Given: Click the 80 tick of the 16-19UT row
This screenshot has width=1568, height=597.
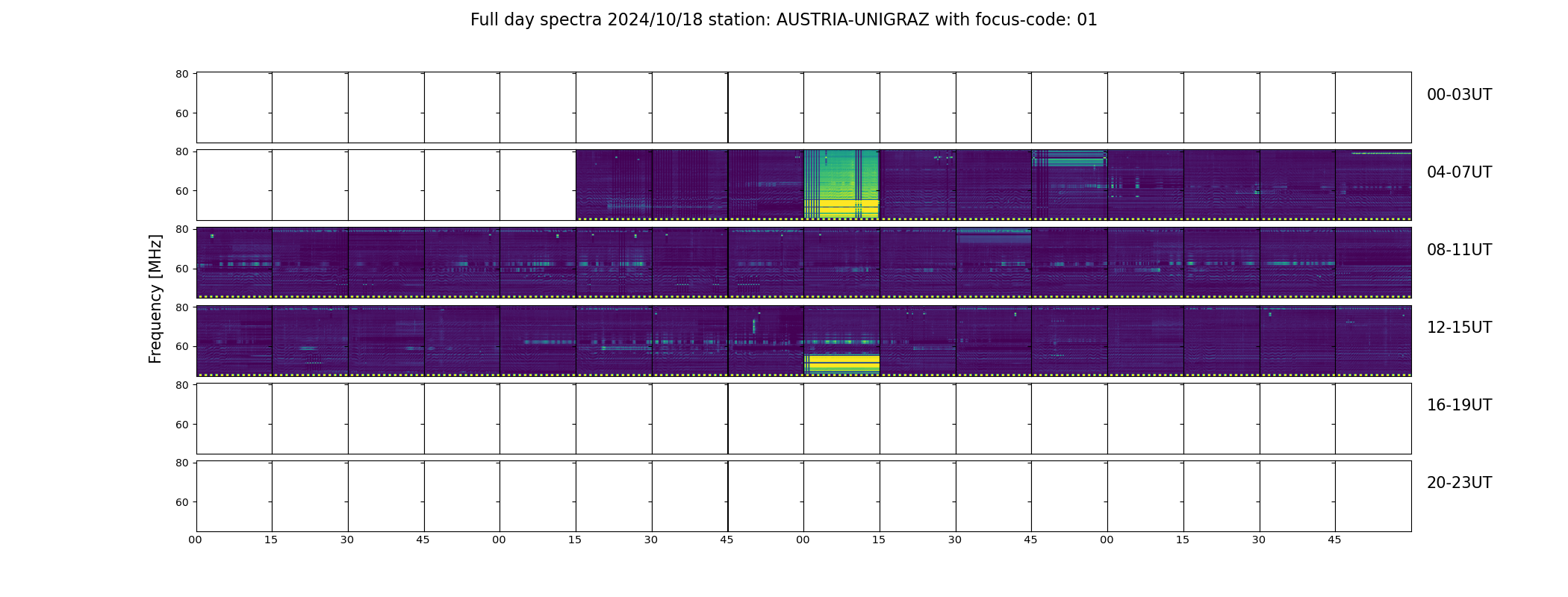Looking at the screenshot, I should click(181, 385).
